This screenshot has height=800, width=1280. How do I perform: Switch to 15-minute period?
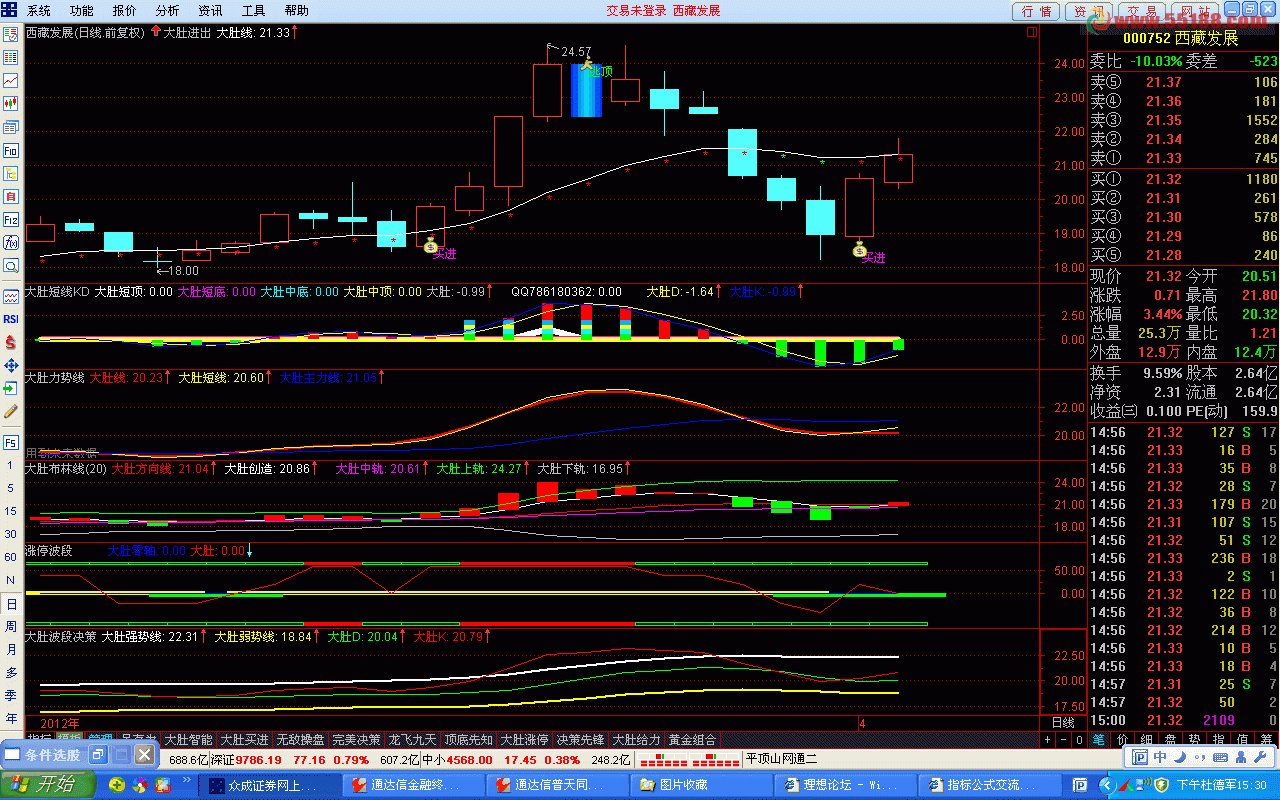point(11,511)
